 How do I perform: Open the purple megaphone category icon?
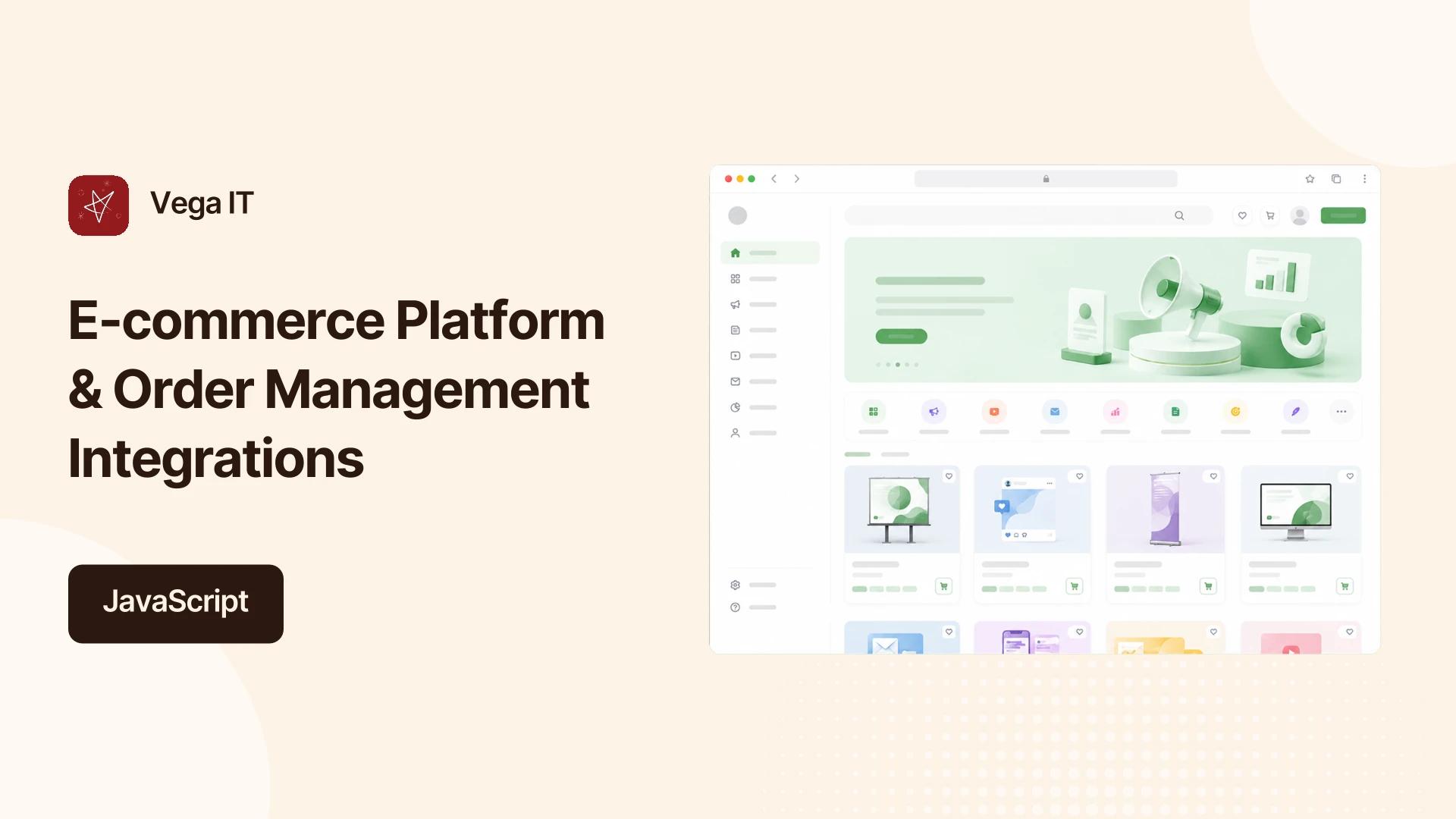[934, 412]
